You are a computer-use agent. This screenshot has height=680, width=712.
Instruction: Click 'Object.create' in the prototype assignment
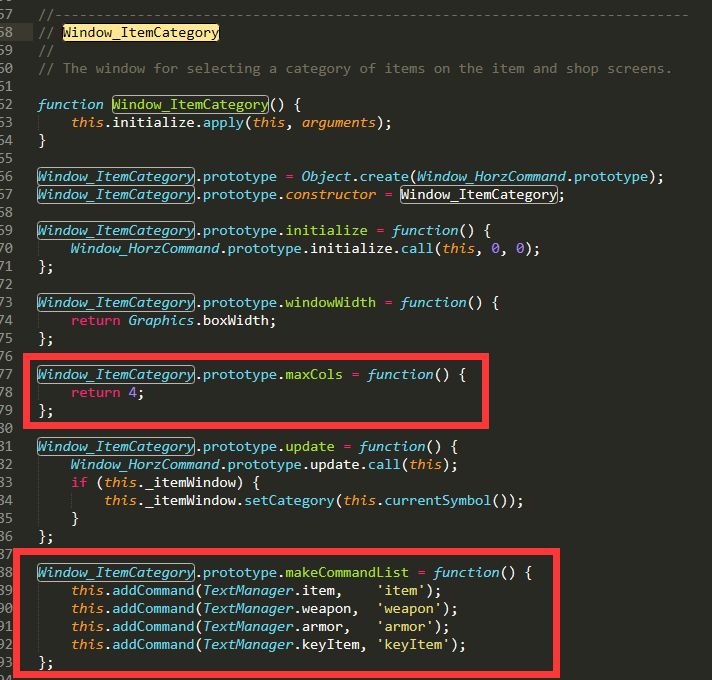pos(355,177)
